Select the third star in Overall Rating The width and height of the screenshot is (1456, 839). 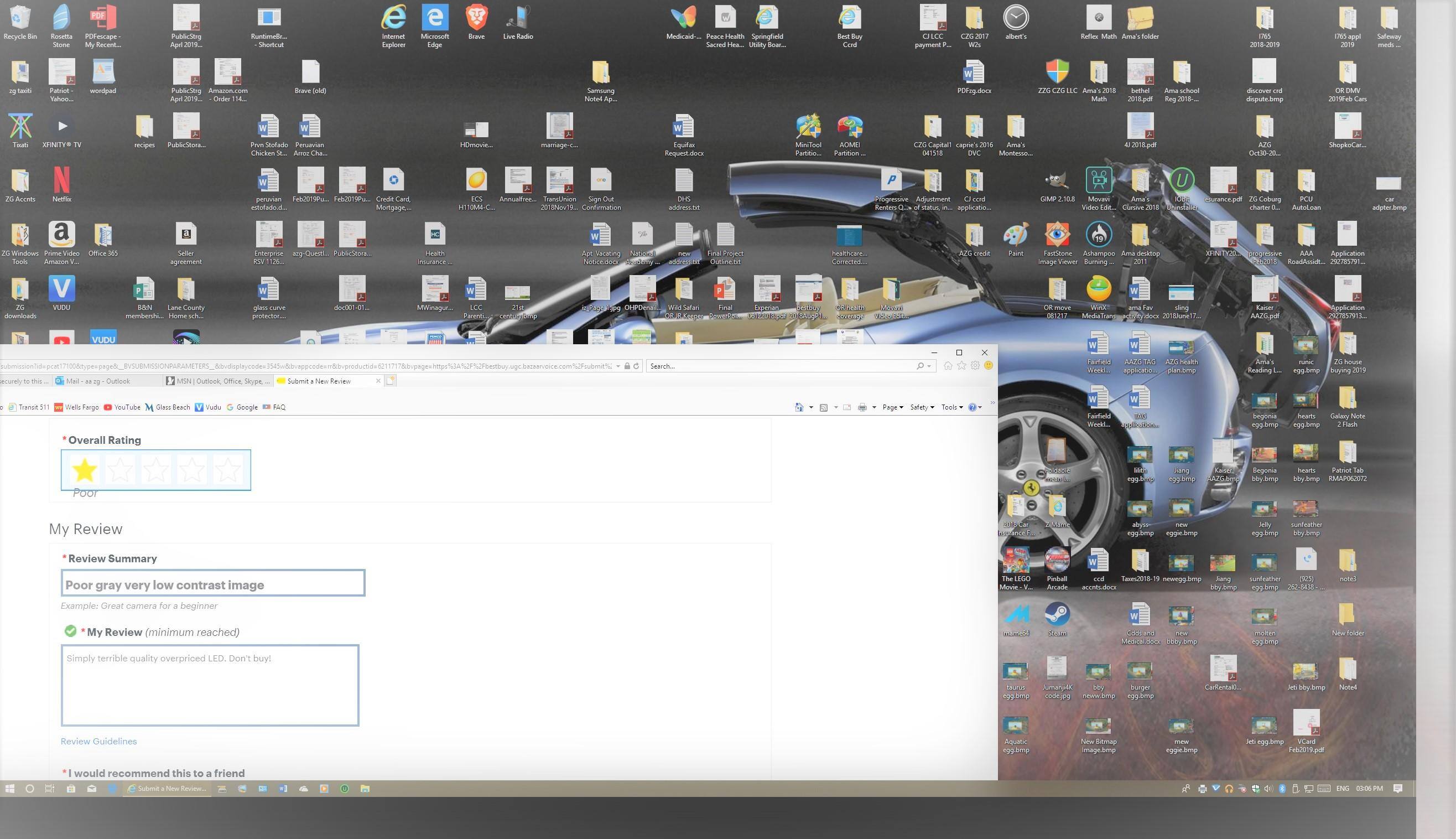pos(156,470)
